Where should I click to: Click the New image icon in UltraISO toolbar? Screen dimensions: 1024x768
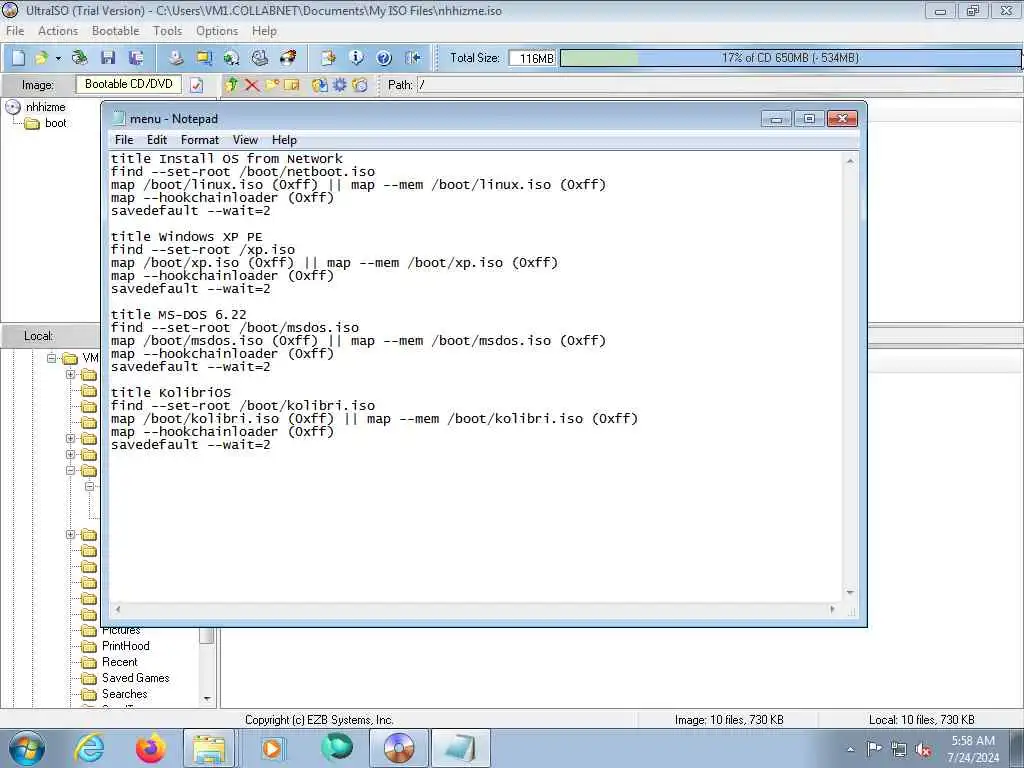click(18, 58)
